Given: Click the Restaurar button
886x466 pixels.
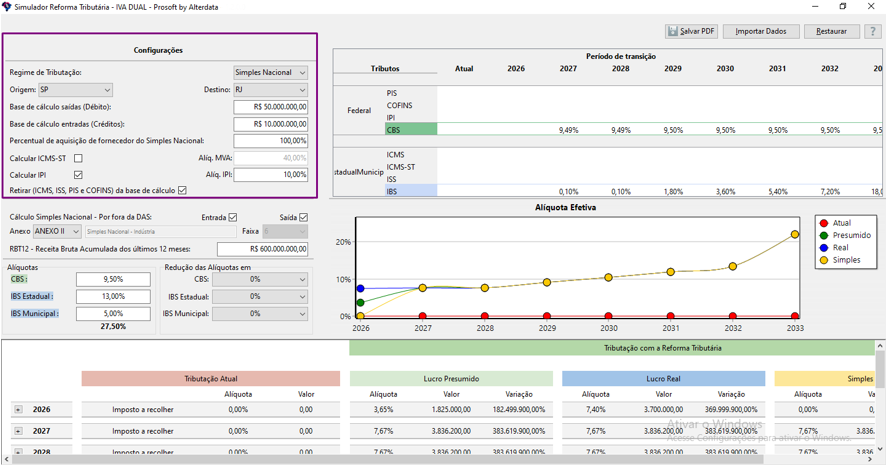Looking at the screenshot, I should pyautogui.click(x=831, y=31).
